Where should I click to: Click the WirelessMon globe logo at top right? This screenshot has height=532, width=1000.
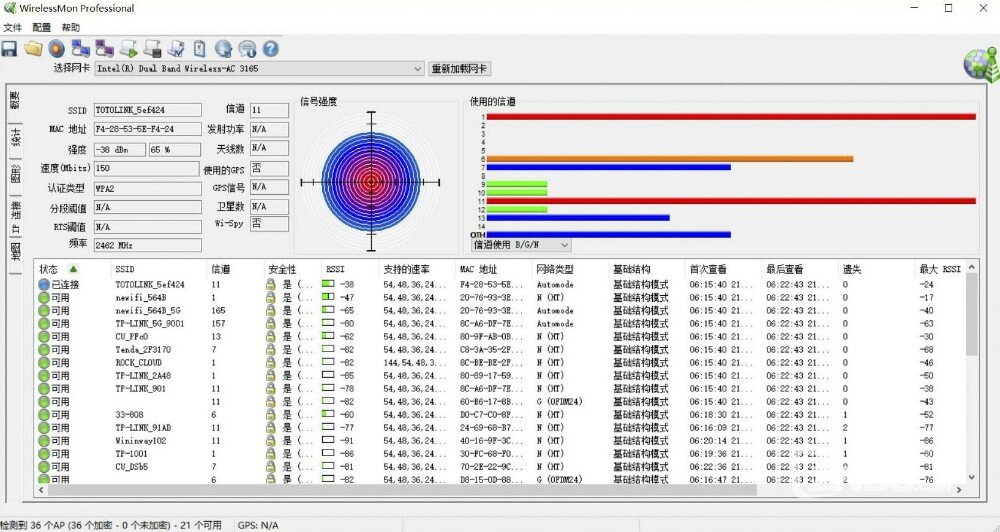coord(981,65)
